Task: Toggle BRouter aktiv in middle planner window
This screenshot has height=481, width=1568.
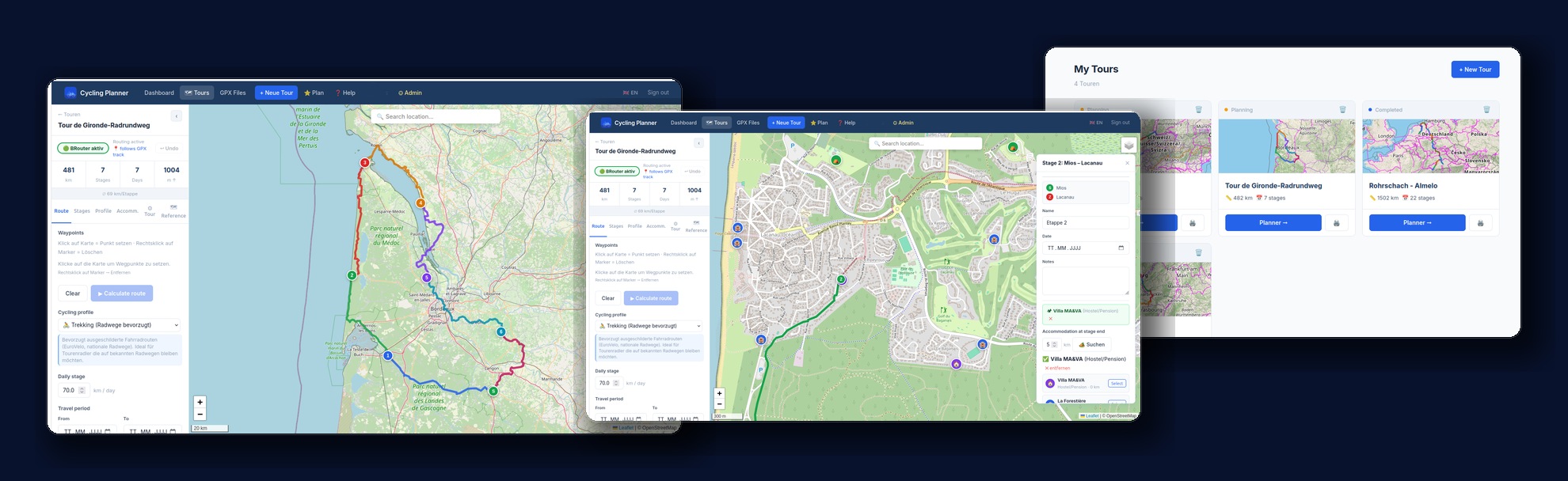Action: tap(617, 171)
